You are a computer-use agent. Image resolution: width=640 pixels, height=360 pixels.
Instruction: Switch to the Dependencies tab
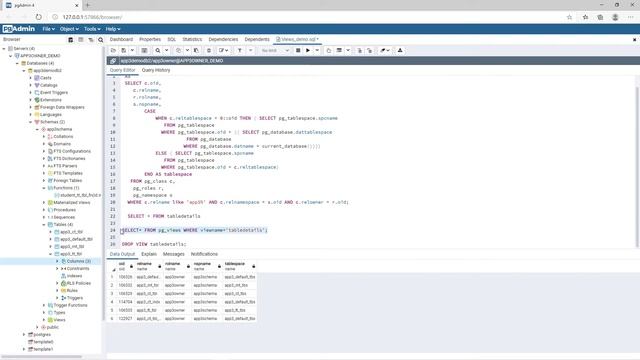223,39
